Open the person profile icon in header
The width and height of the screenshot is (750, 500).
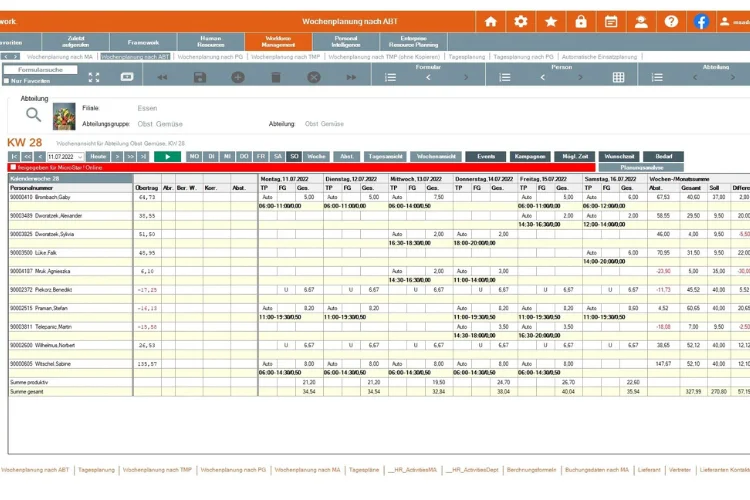[641, 22]
